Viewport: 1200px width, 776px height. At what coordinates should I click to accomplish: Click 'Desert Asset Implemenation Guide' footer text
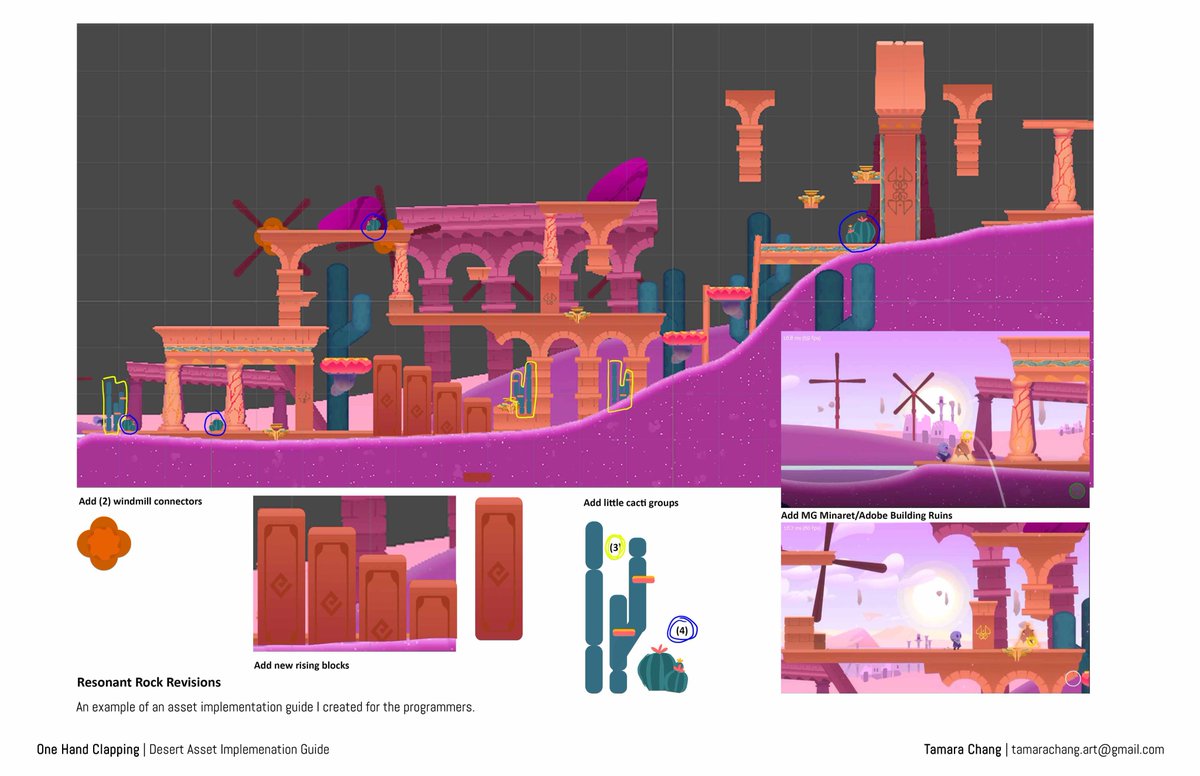click(239, 750)
